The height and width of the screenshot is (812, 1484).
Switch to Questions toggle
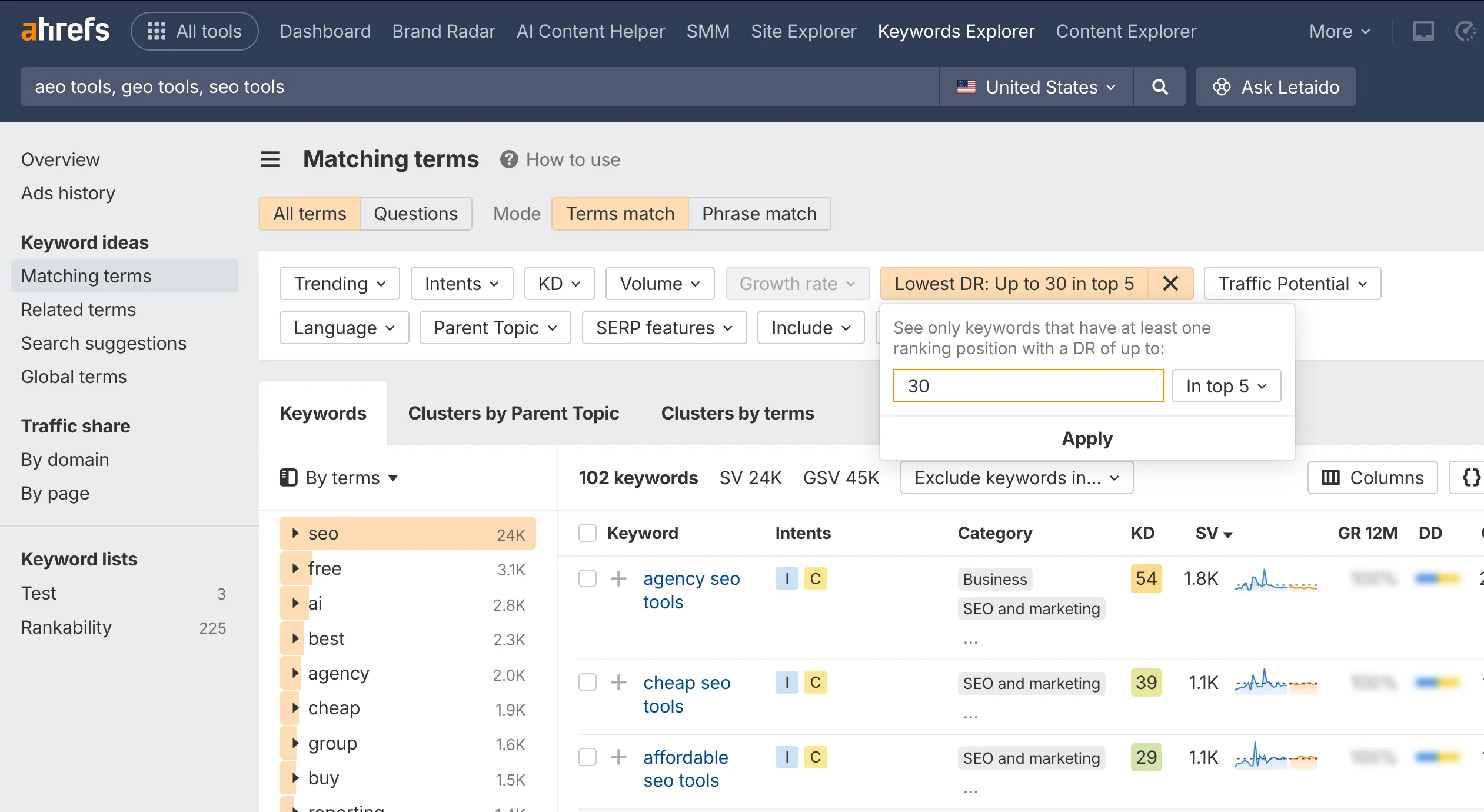415,214
